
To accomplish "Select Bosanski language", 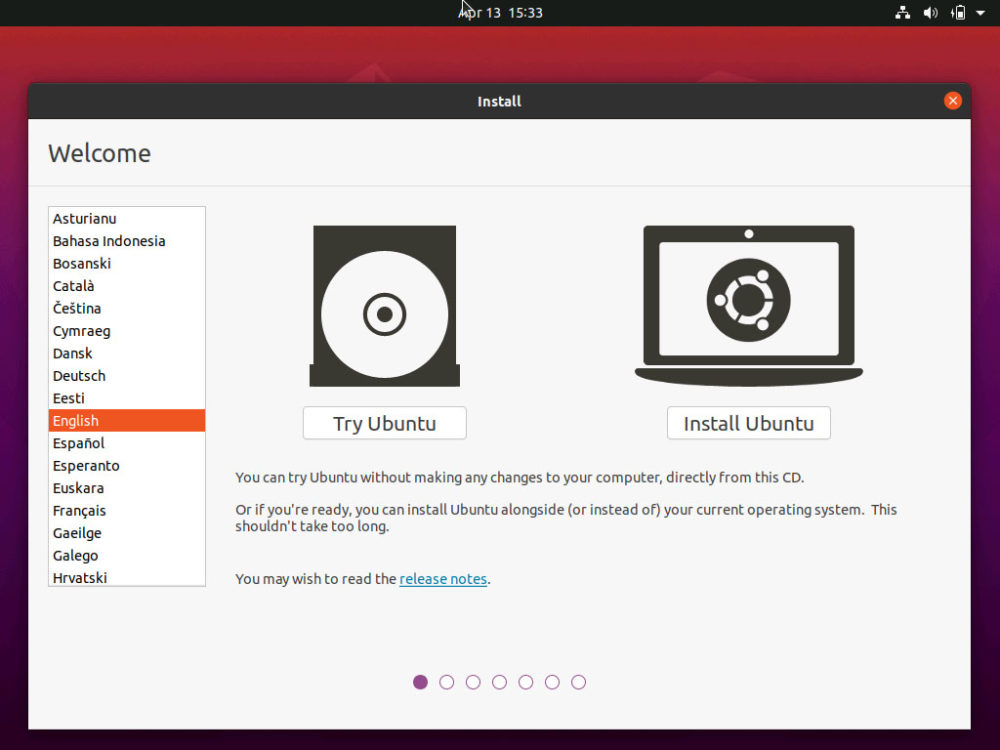I will coord(127,263).
